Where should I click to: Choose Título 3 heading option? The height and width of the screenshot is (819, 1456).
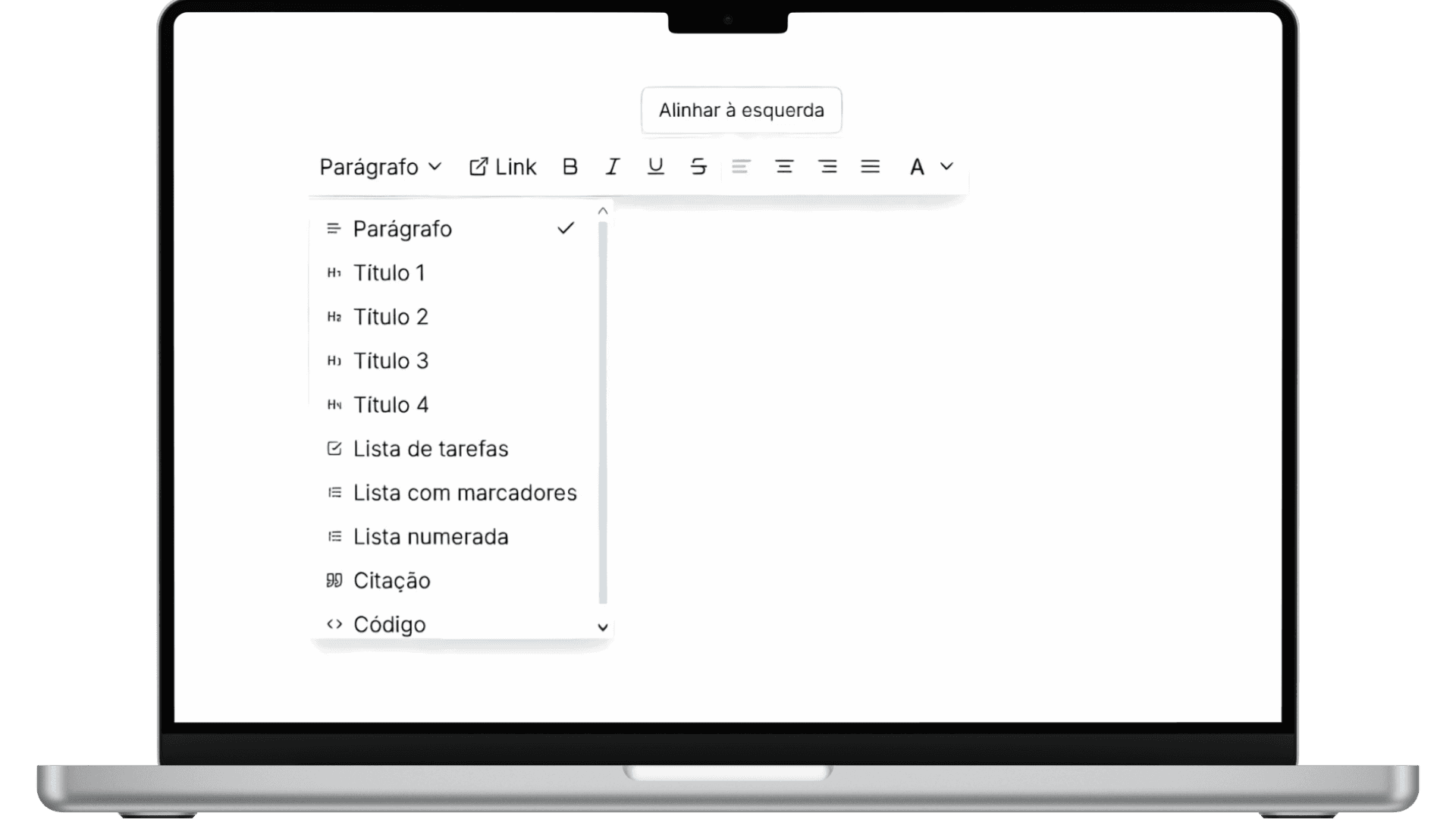pos(391,361)
